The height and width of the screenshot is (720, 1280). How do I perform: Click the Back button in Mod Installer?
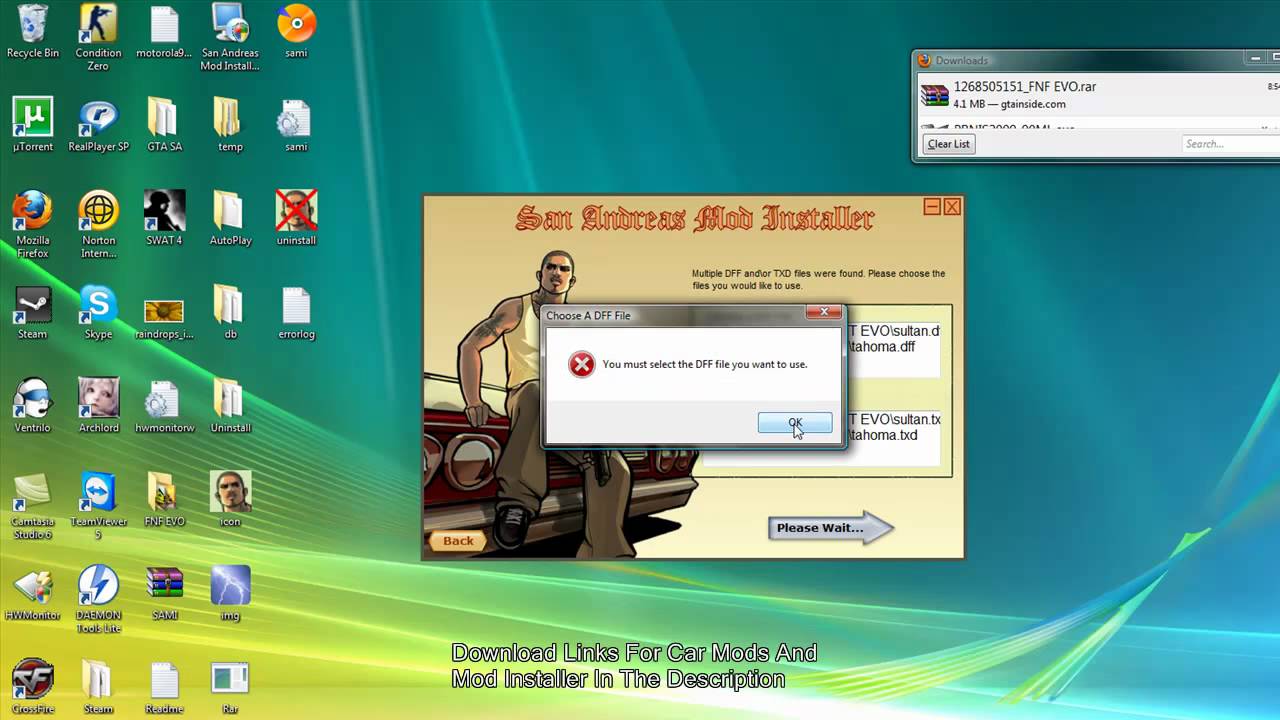click(x=458, y=541)
